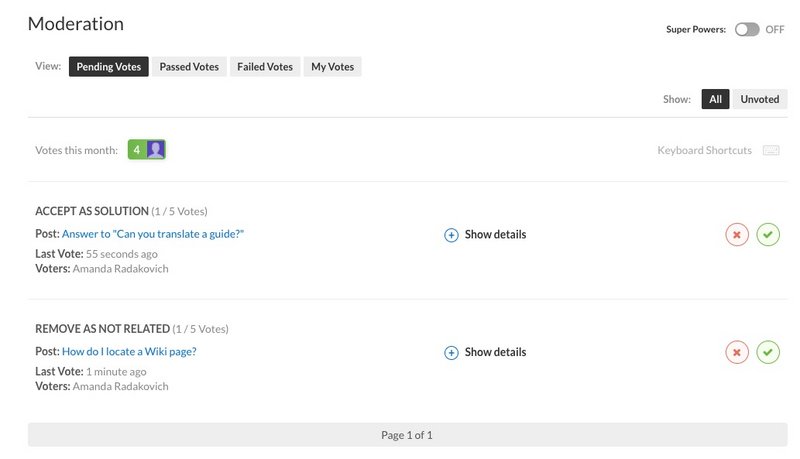Image resolution: width=800 pixels, height=459 pixels.
Task: Reject the Remove as Not Related vote
Action: pos(737,352)
